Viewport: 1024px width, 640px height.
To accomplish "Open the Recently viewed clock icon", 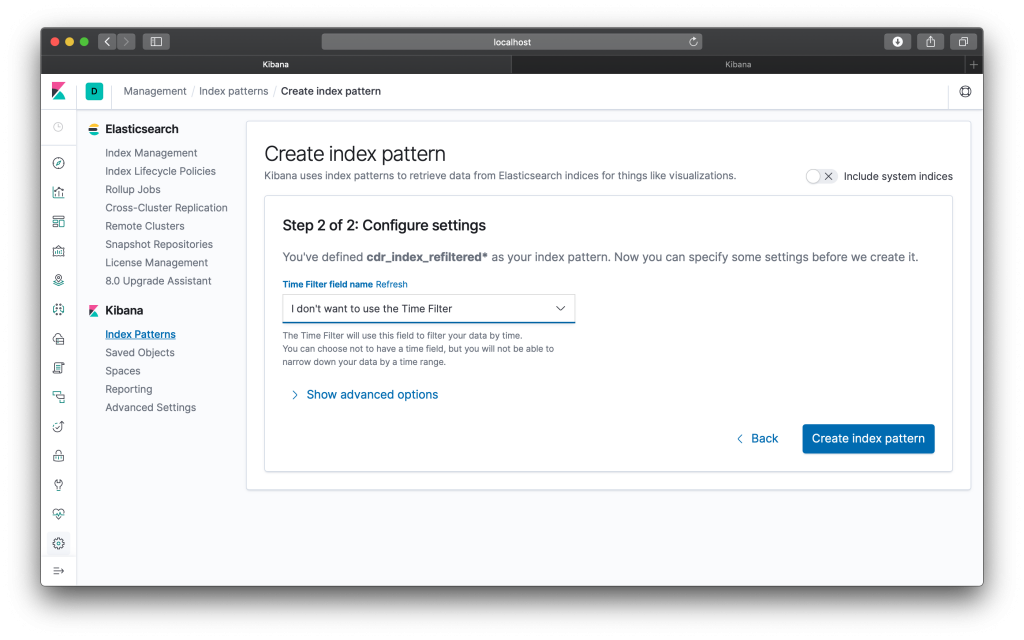I will pyautogui.click(x=59, y=127).
